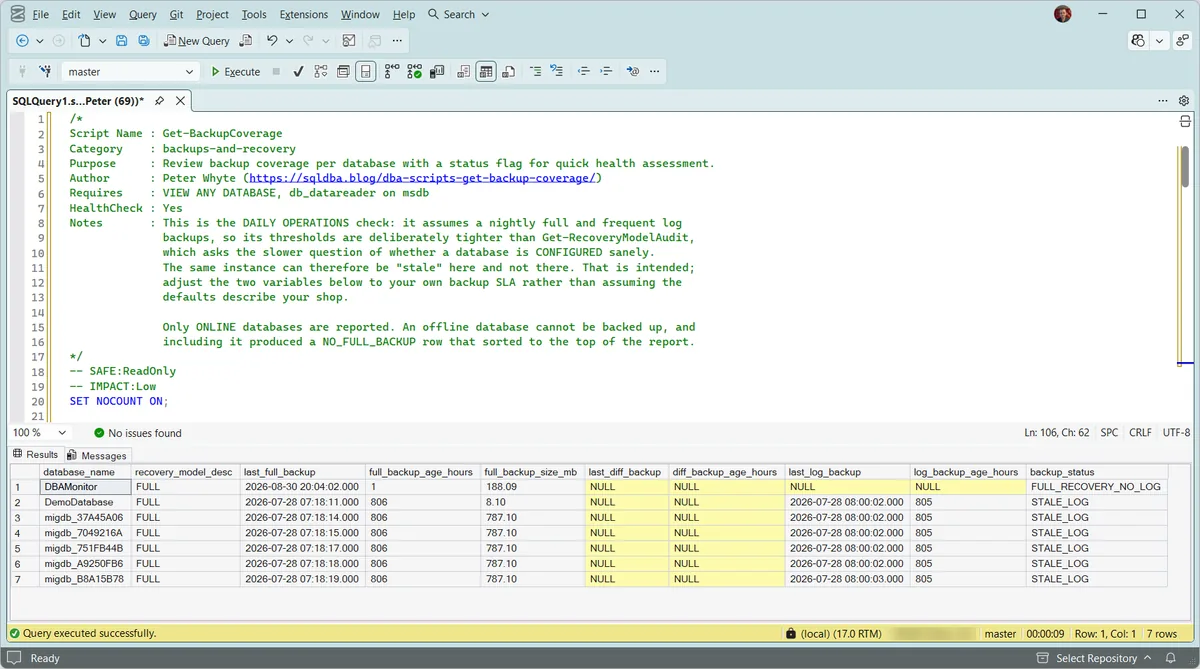1200x669 pixels.
Task: Toggle Include Client Statistics icon
Action: [x=437, y=72]
